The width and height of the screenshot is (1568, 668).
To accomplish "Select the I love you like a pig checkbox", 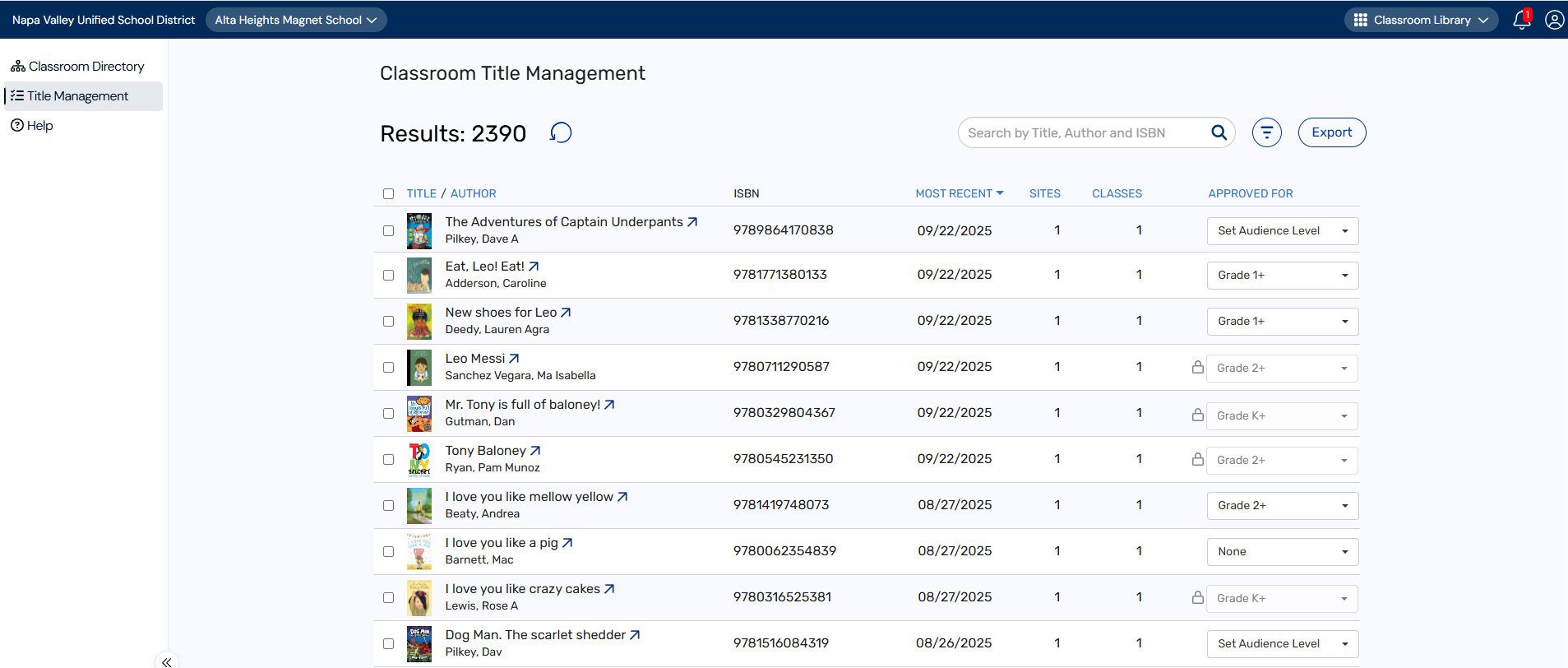I will tap(388, 552).
